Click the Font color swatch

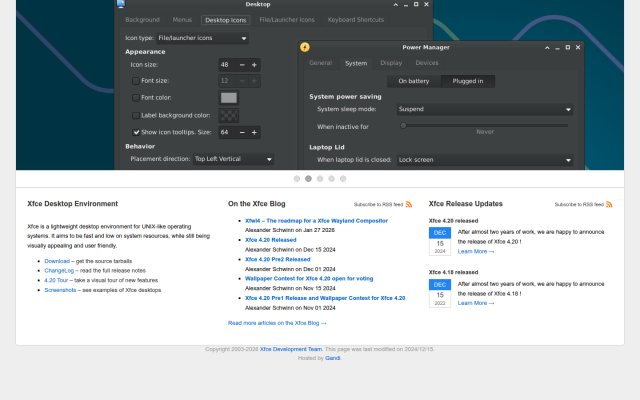[229, 98]
